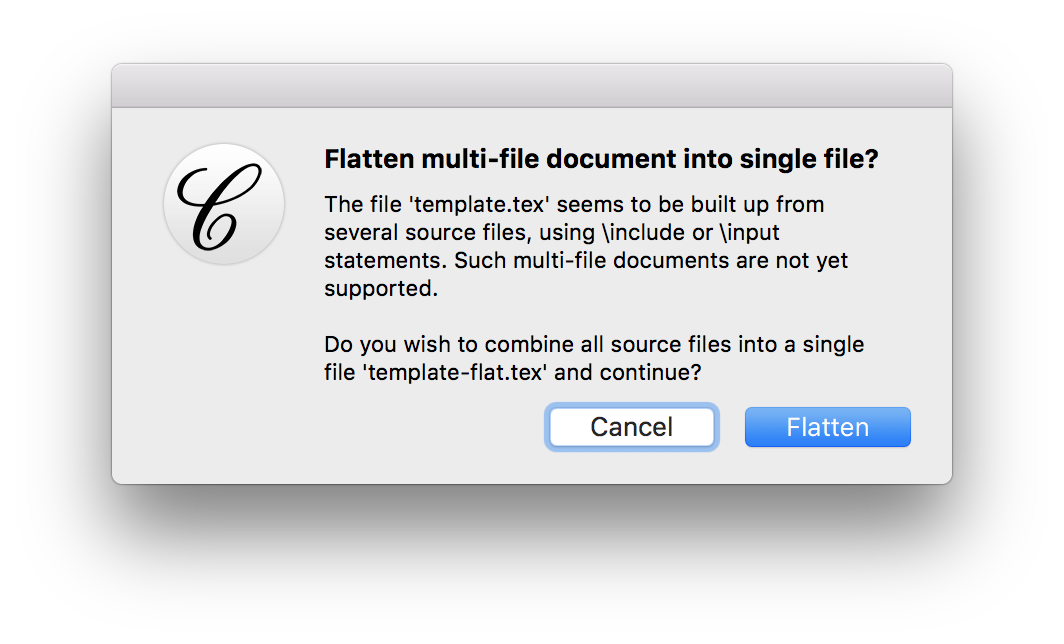This screenshot has height=644, width=1064.
Task: Choose Cancel to keep the multi-file document
Action: point(631,427)
